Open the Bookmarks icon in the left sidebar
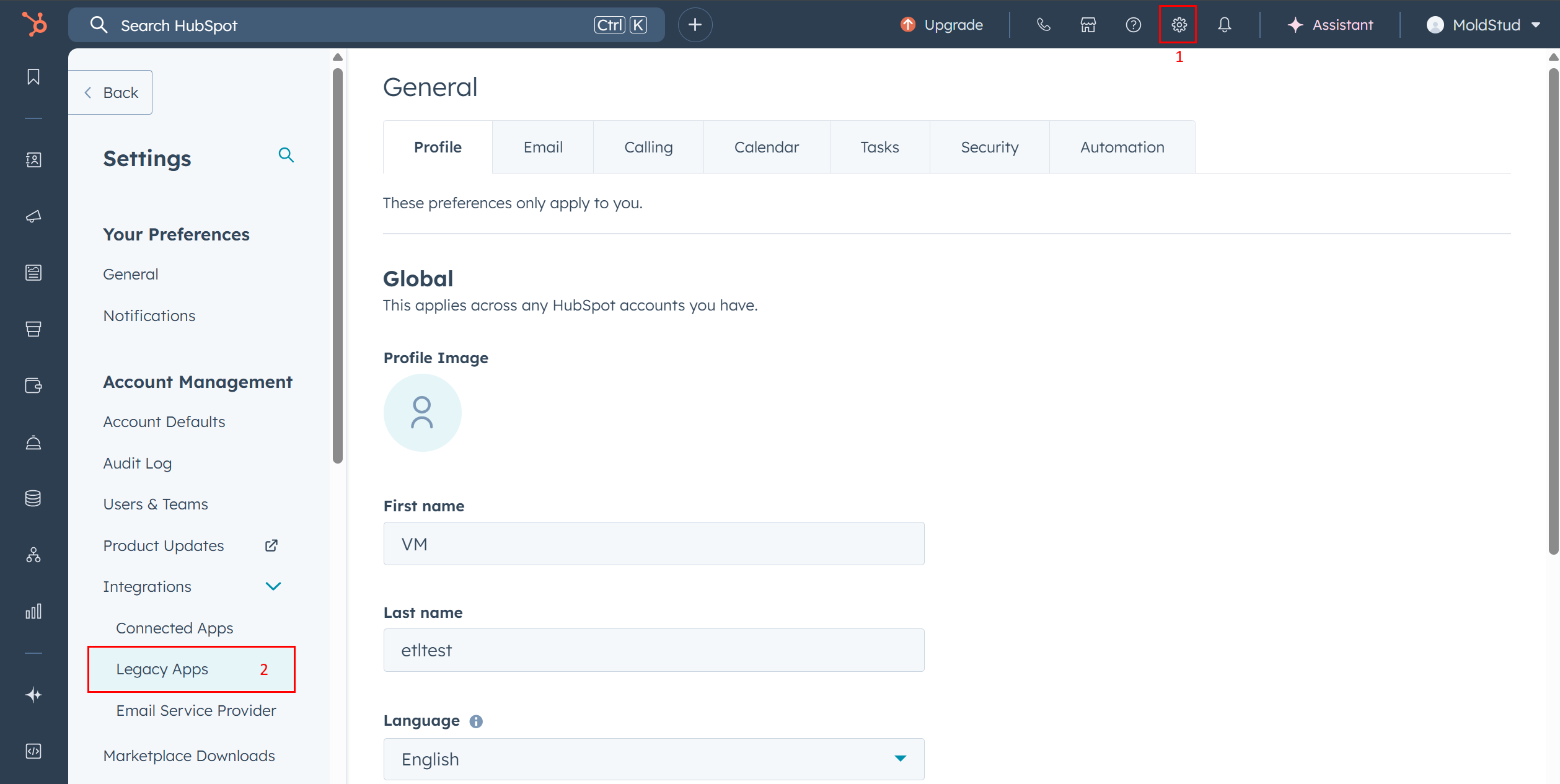The height and width of the screenshot is (784, 1560). 33,76
